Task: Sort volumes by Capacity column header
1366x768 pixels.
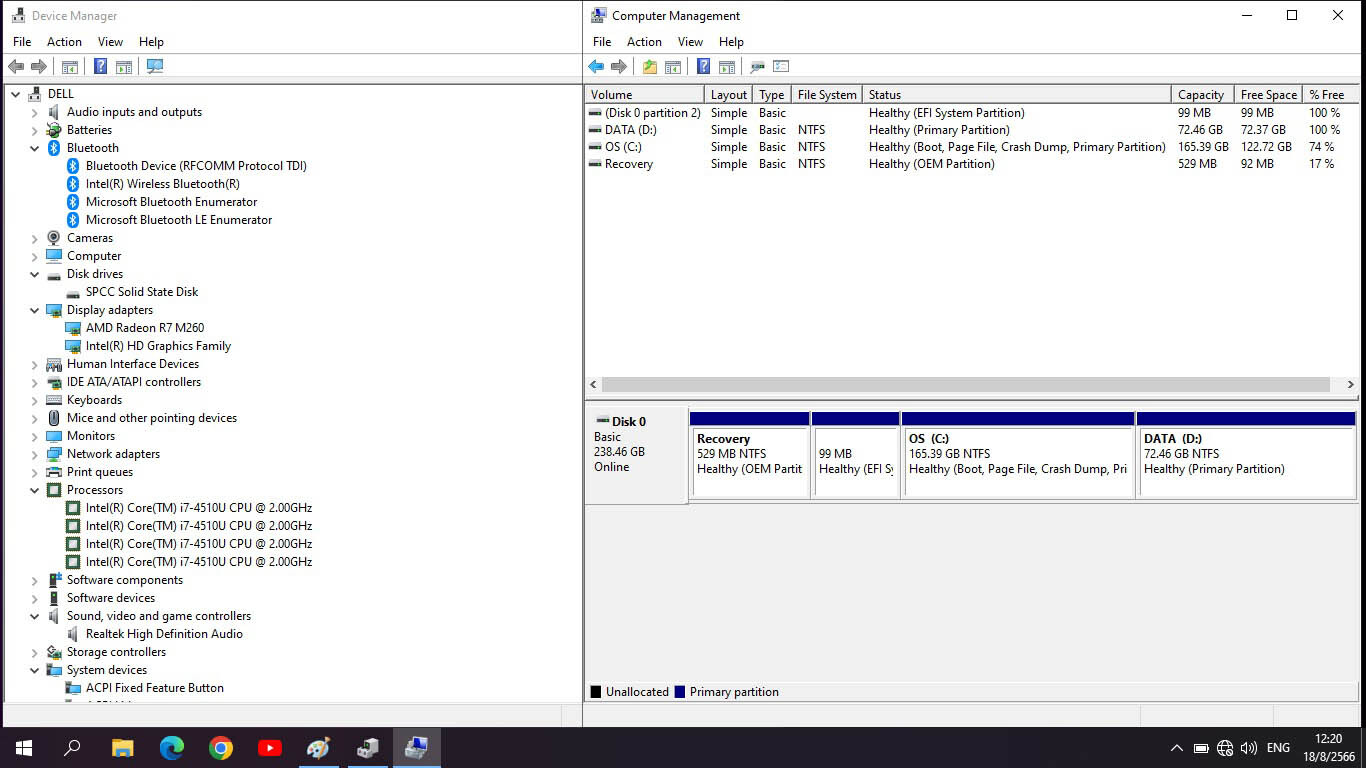Action: 1202,95
